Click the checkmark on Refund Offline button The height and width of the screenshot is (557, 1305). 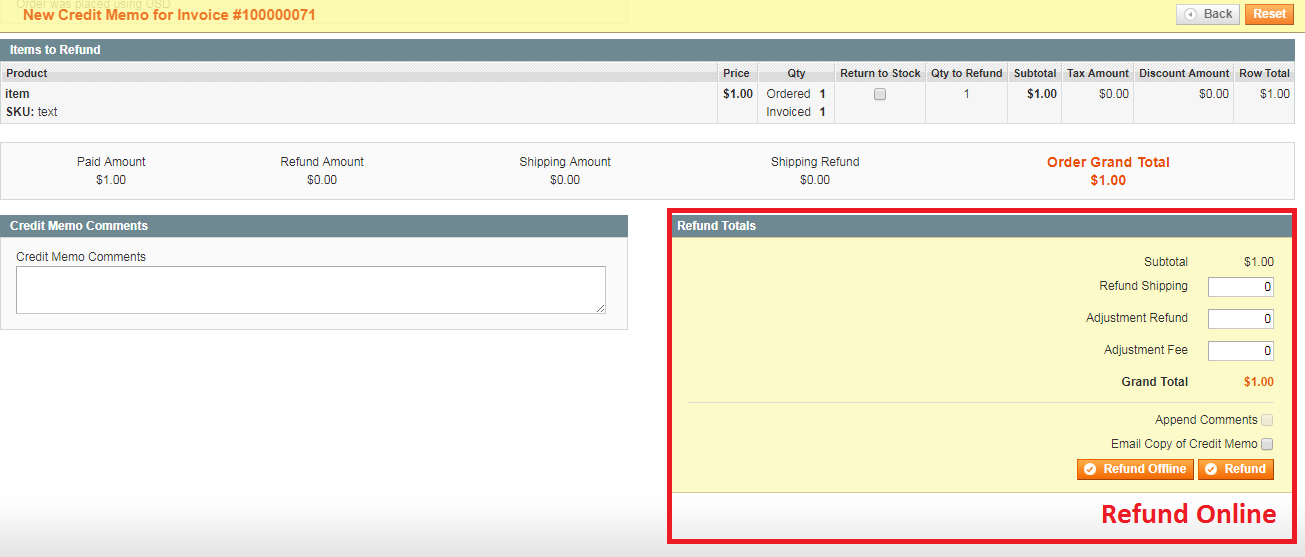pyautogui.click(x=1090, y=470)
